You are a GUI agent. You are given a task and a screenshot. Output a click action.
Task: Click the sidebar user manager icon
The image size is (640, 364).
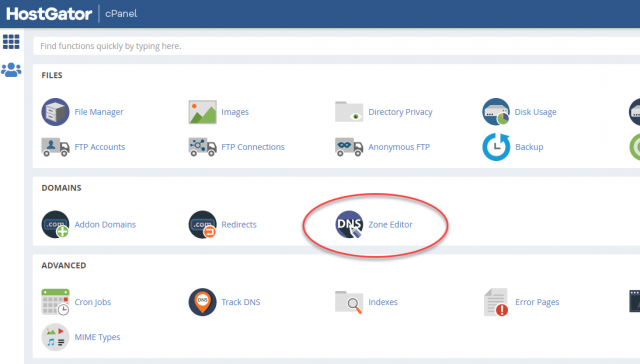click(x=11, y=70)
